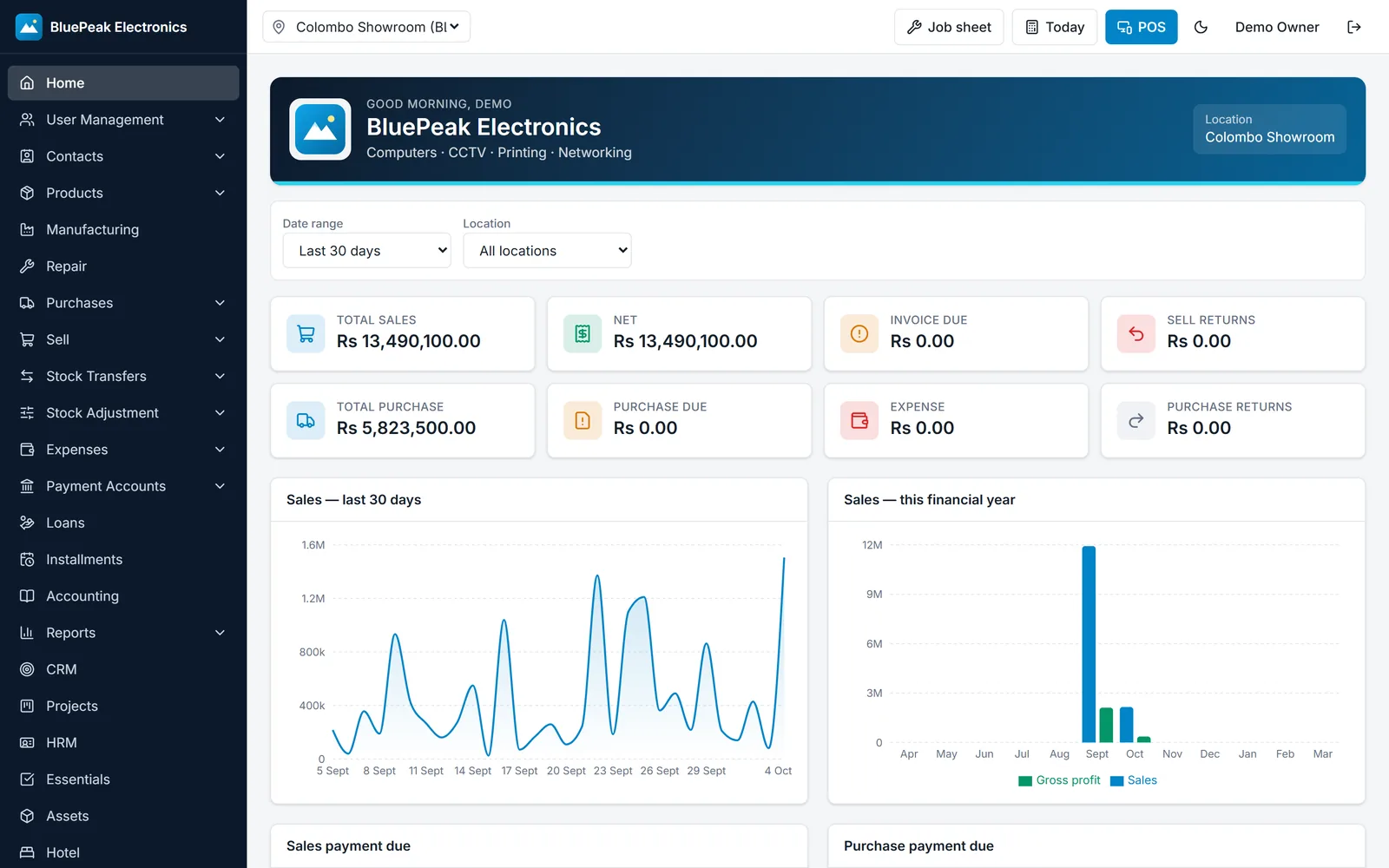Launch the POS screen
The height and width of the screenshot is (868, 1389).
click(1141, 27)
